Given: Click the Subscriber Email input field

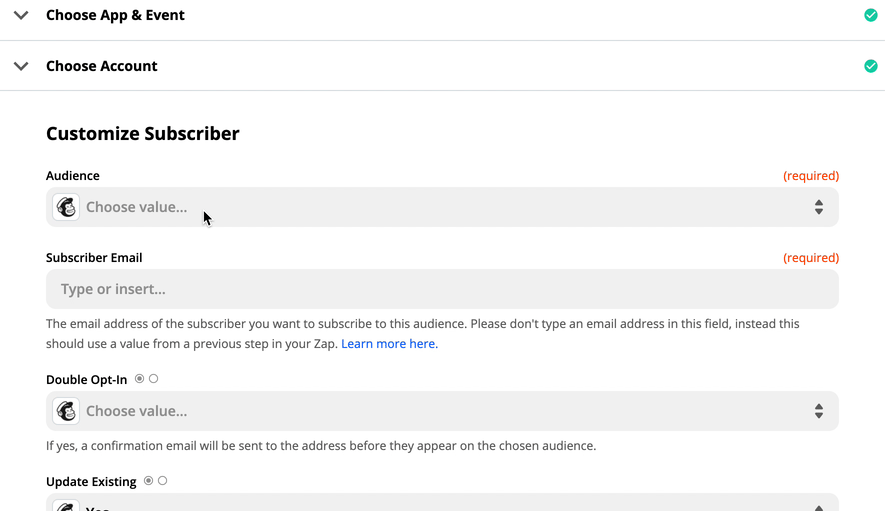Looking at the screenshot, I should click(442, 289).
